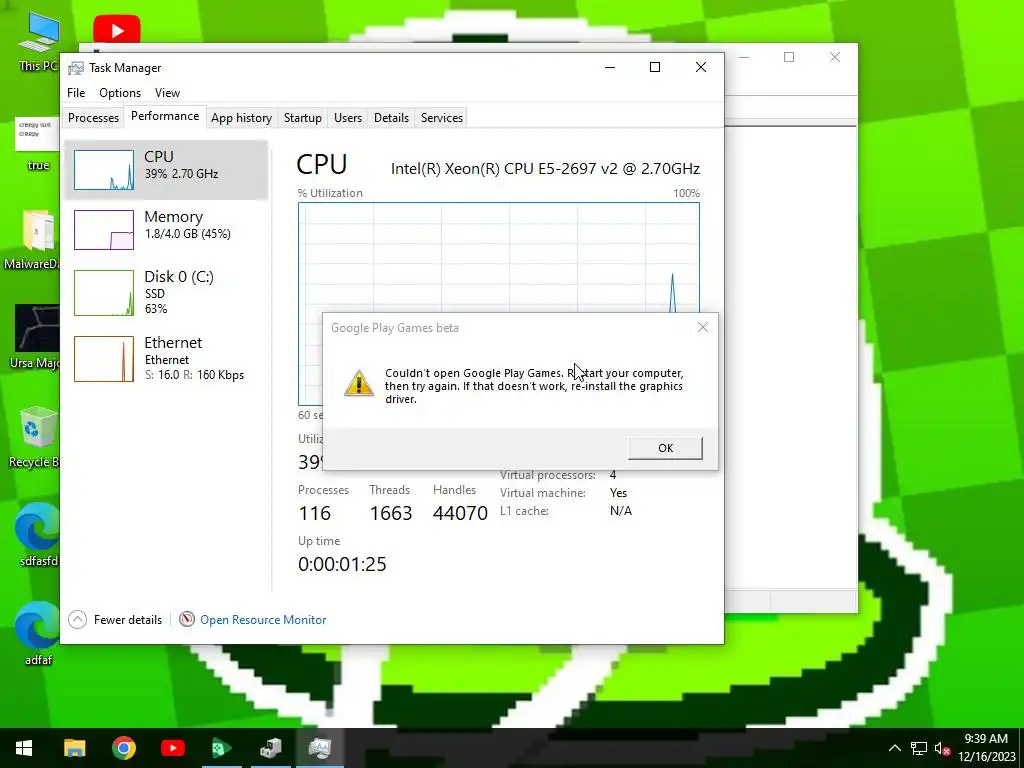Image resolution: width=1024 pixels, height=768 pixels.
Task: Click the muted volume tray icon
Action: (x=942, y=748)
